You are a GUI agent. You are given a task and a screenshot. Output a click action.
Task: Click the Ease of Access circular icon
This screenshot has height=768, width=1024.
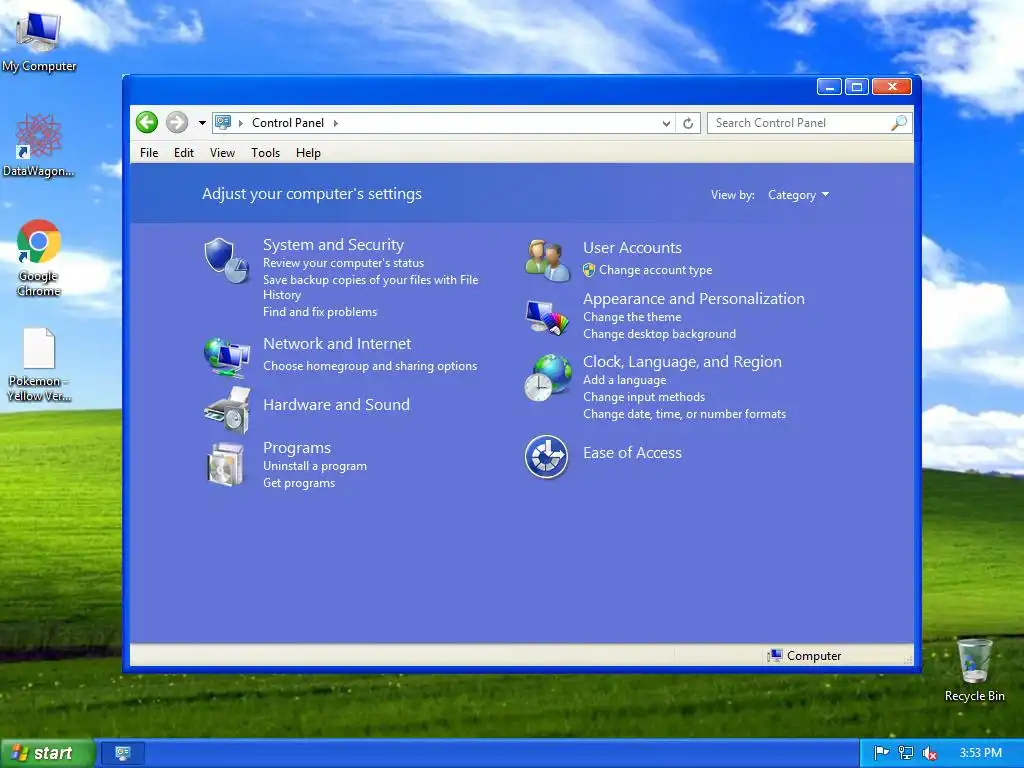click(546, 456)
